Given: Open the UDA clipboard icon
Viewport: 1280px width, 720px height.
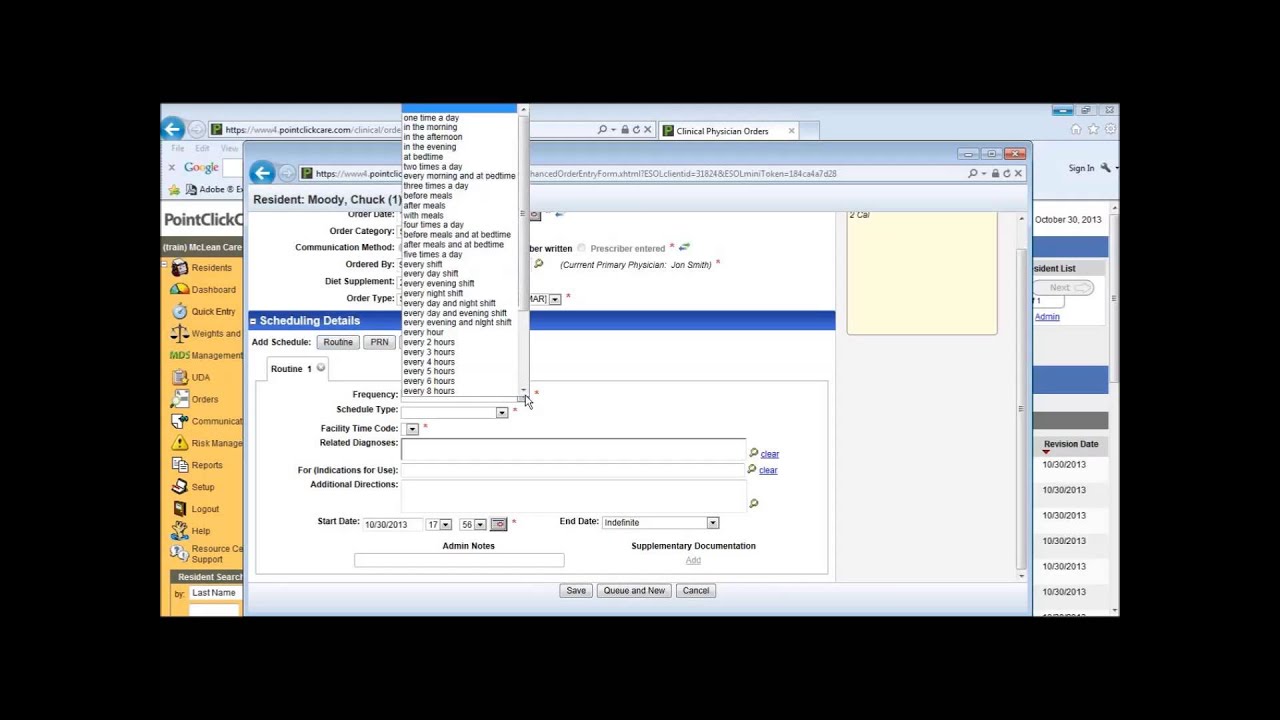Looking at the screenshot, I should [x=179, y=378].
